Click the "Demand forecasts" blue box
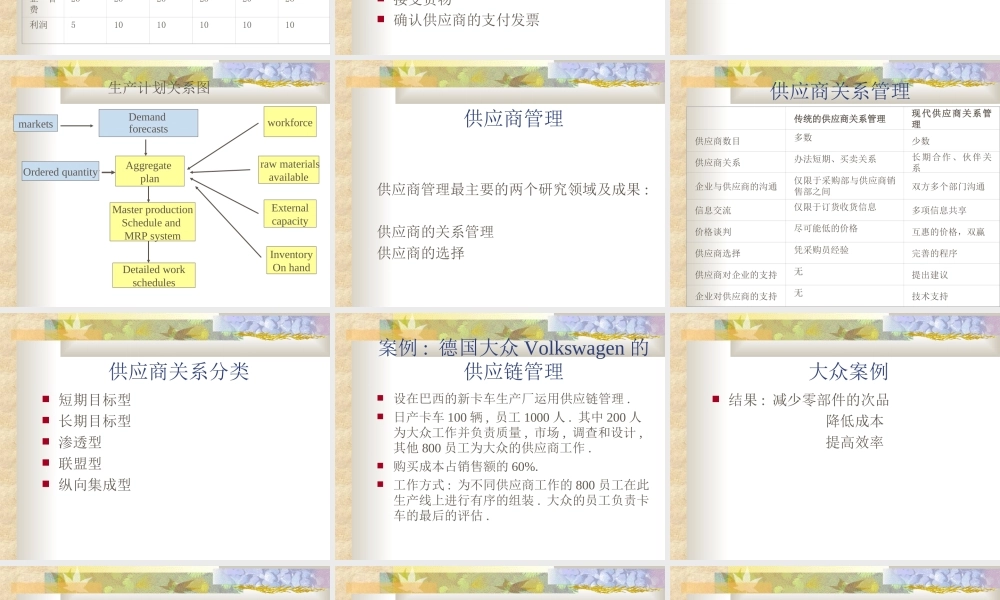1000x600 pixels. click(148, 121)
